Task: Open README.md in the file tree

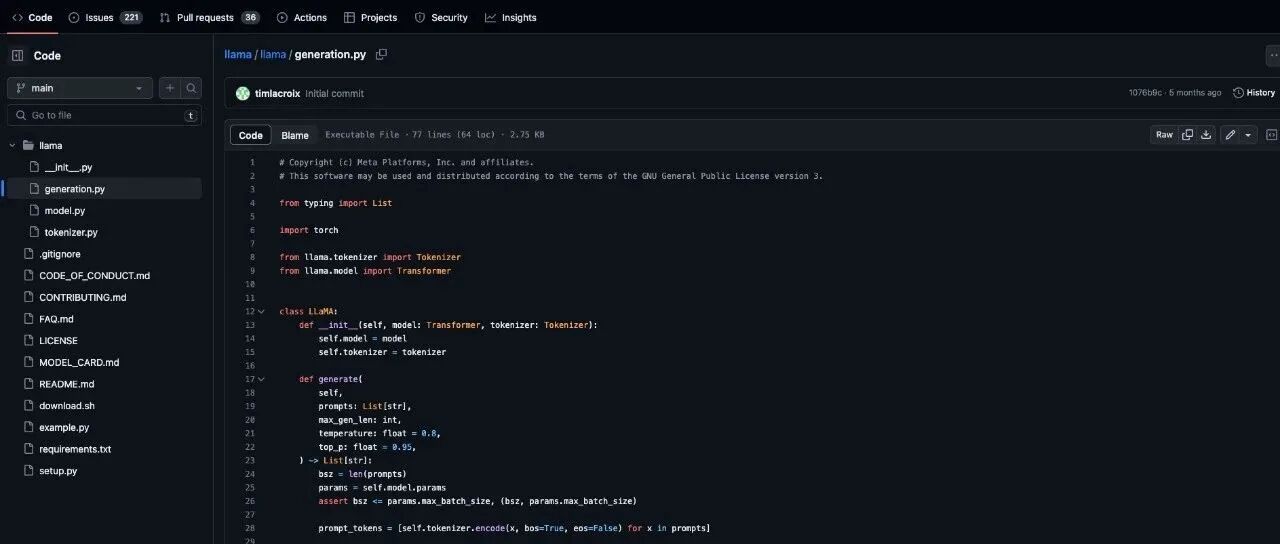Action: 66,384
